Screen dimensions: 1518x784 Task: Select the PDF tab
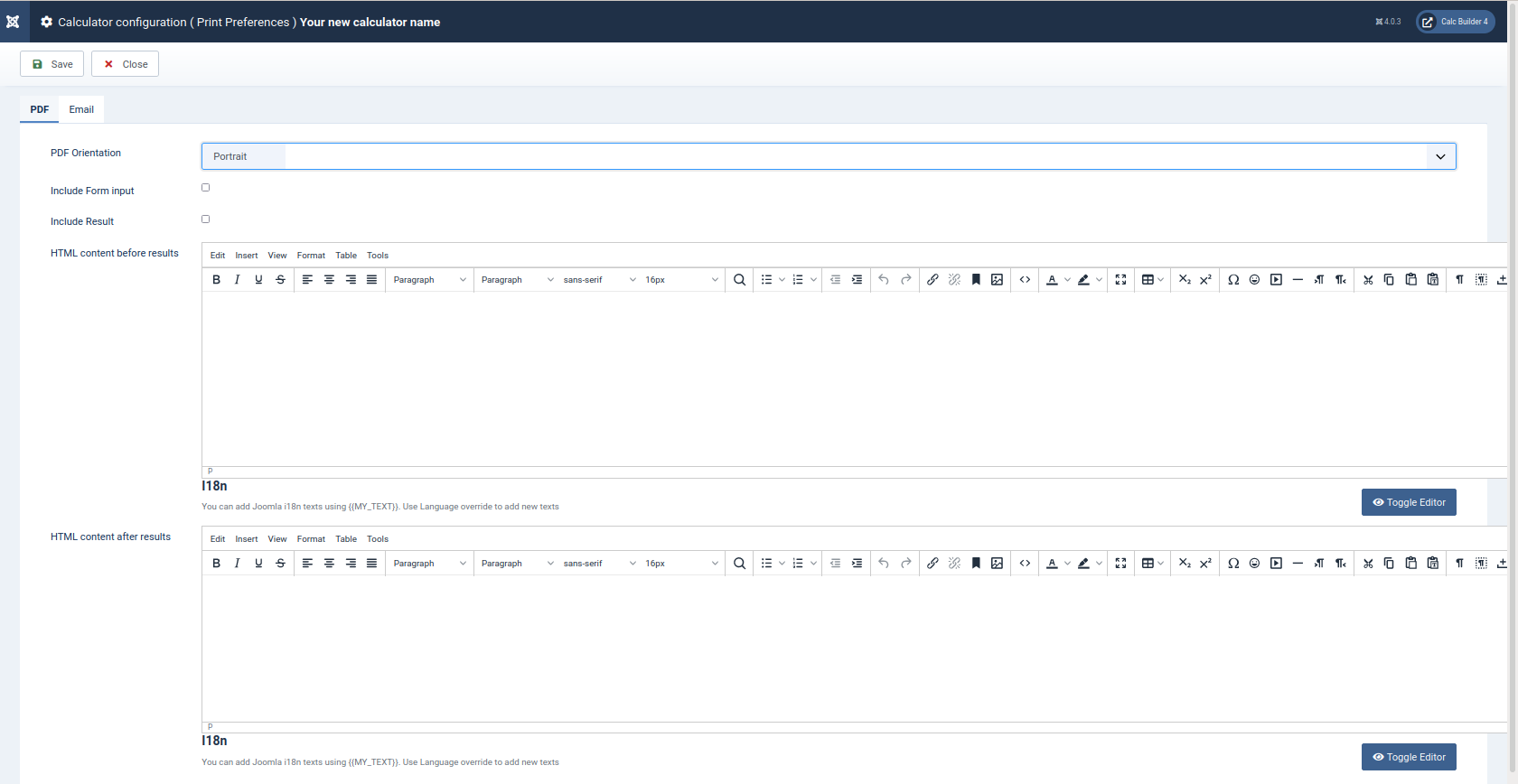(x=40, y=109)
